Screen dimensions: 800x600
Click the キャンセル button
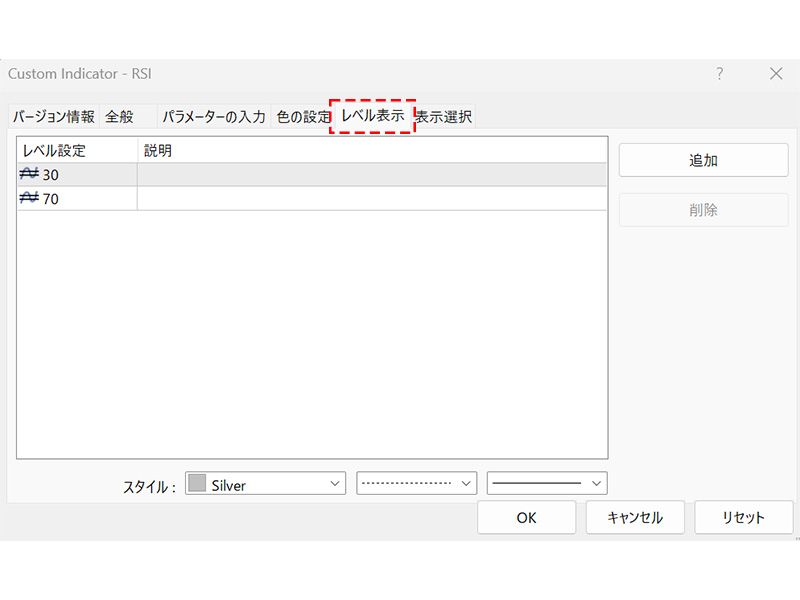tap(635, 517)
